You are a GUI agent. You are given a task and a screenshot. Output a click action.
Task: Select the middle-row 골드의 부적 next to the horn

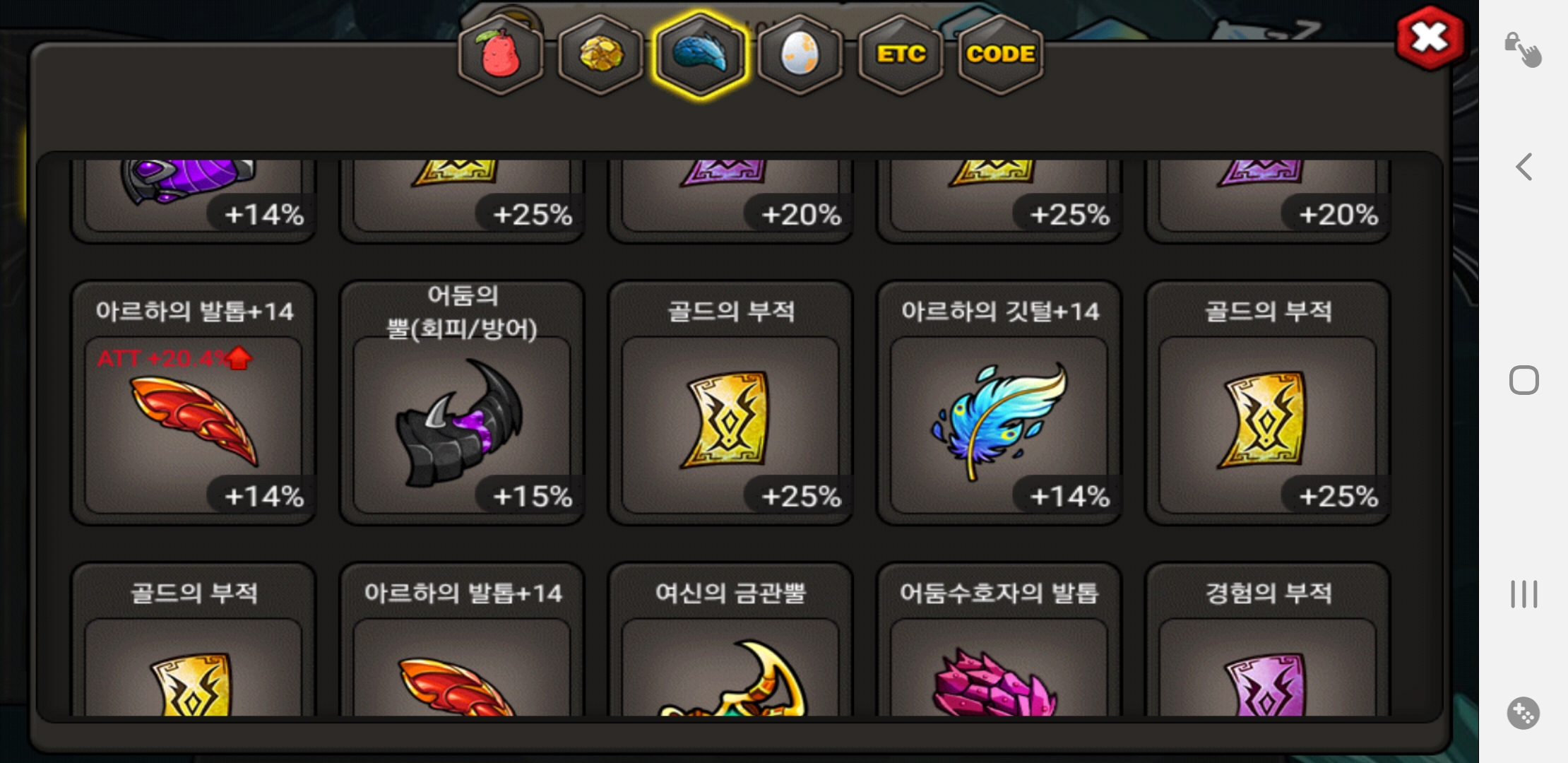pyautogui.click(x=730, y=403)
